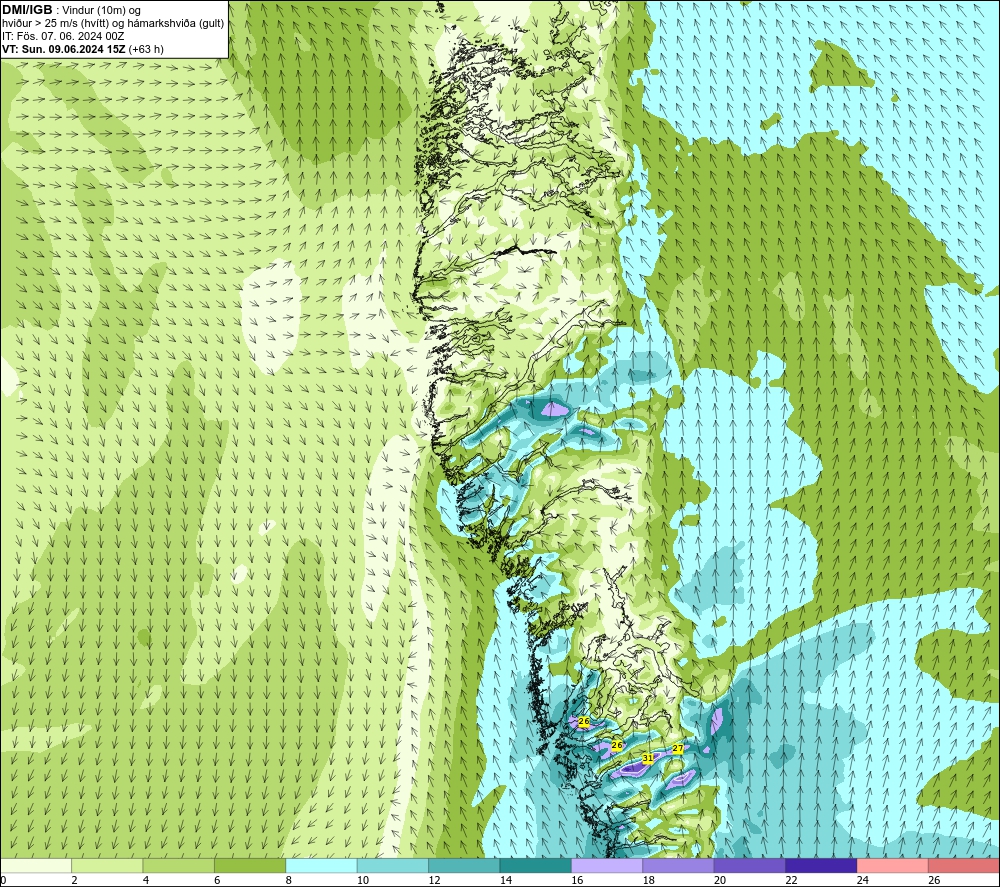This screenshot has height=887, width=1000.
Task: Pick the above 26 m/s red swatch
Action: pyautogui.click(x=964, y=865)
